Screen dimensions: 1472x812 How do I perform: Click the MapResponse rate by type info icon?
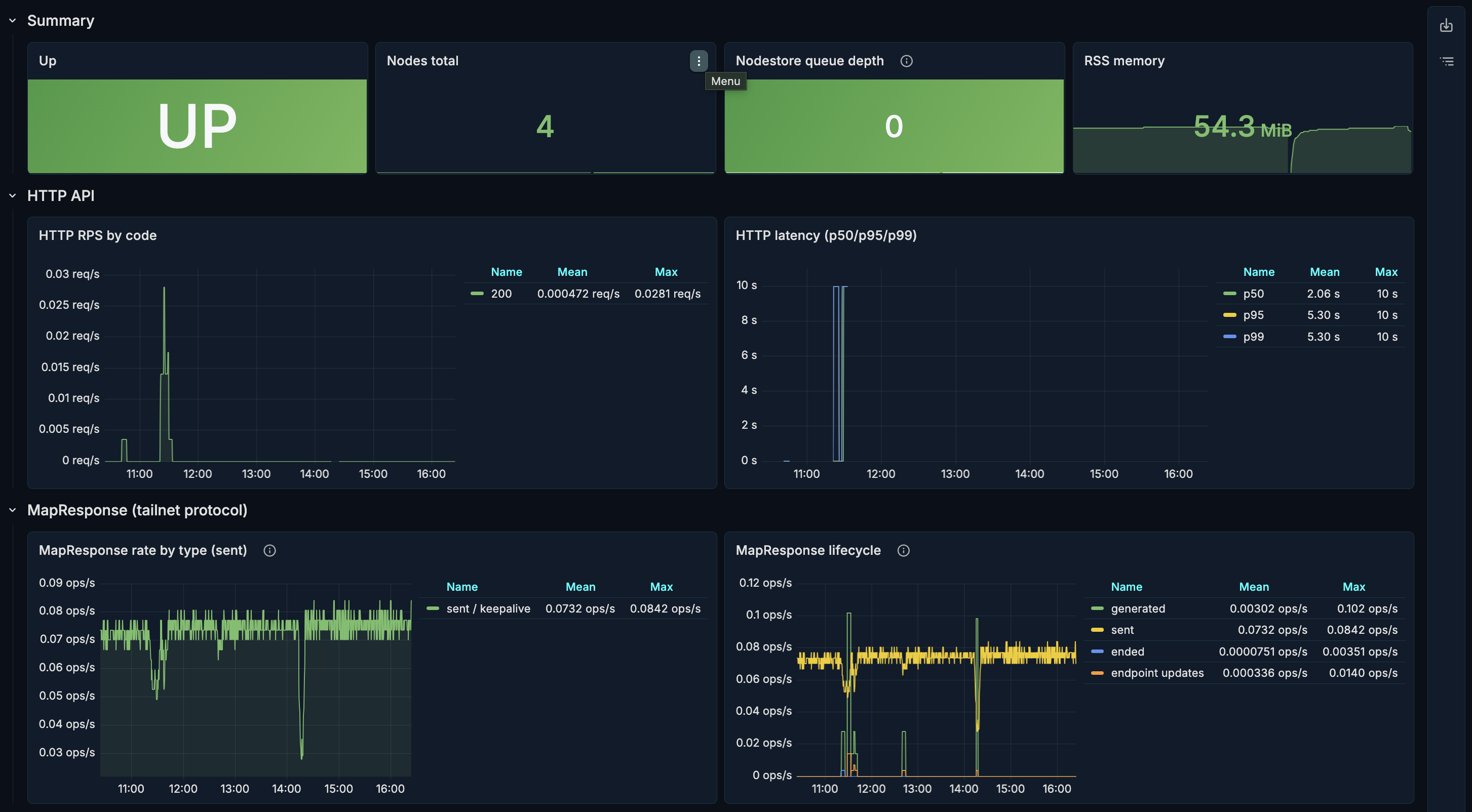269,550
